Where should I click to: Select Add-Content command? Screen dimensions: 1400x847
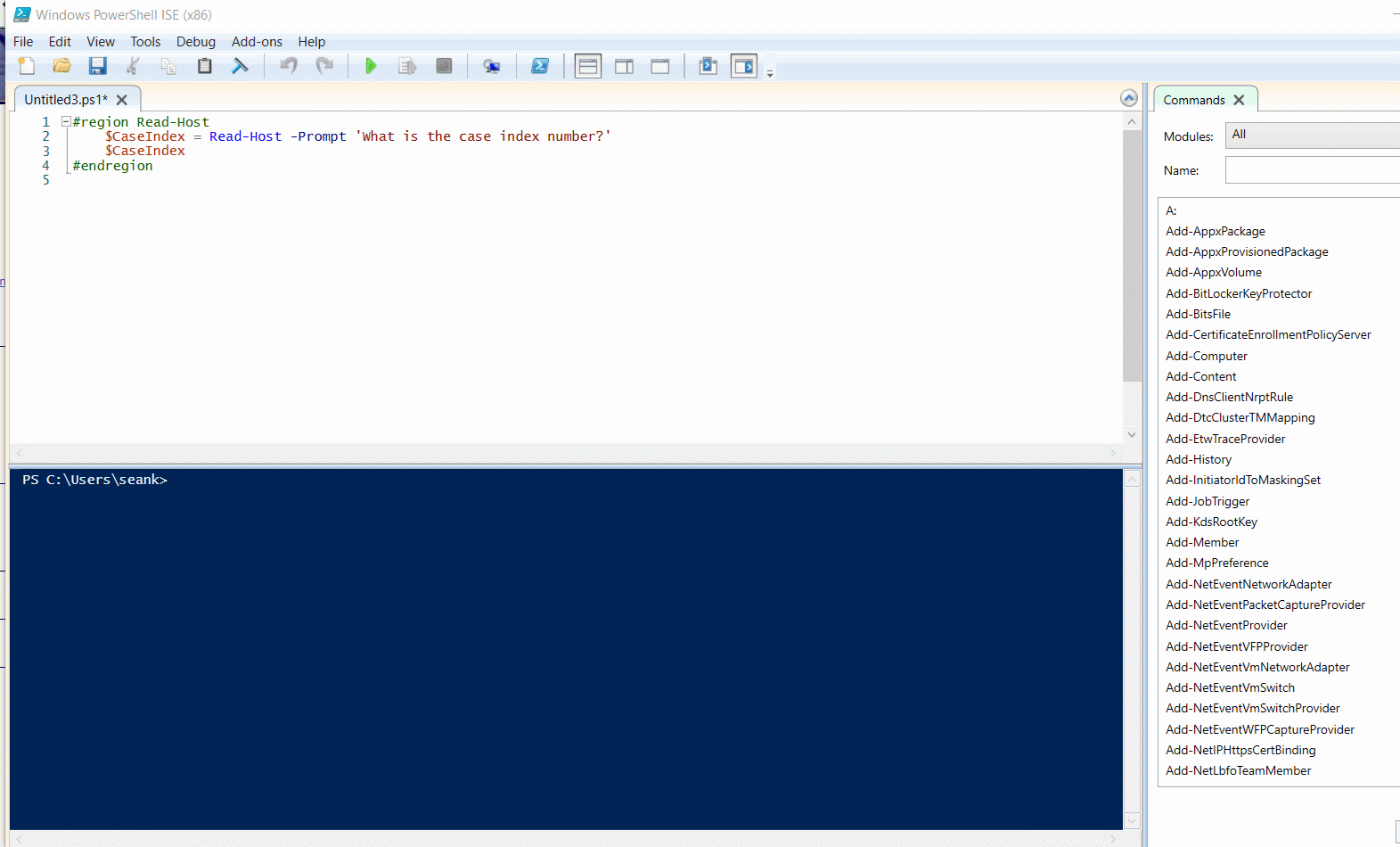[x=1201, y=376]
